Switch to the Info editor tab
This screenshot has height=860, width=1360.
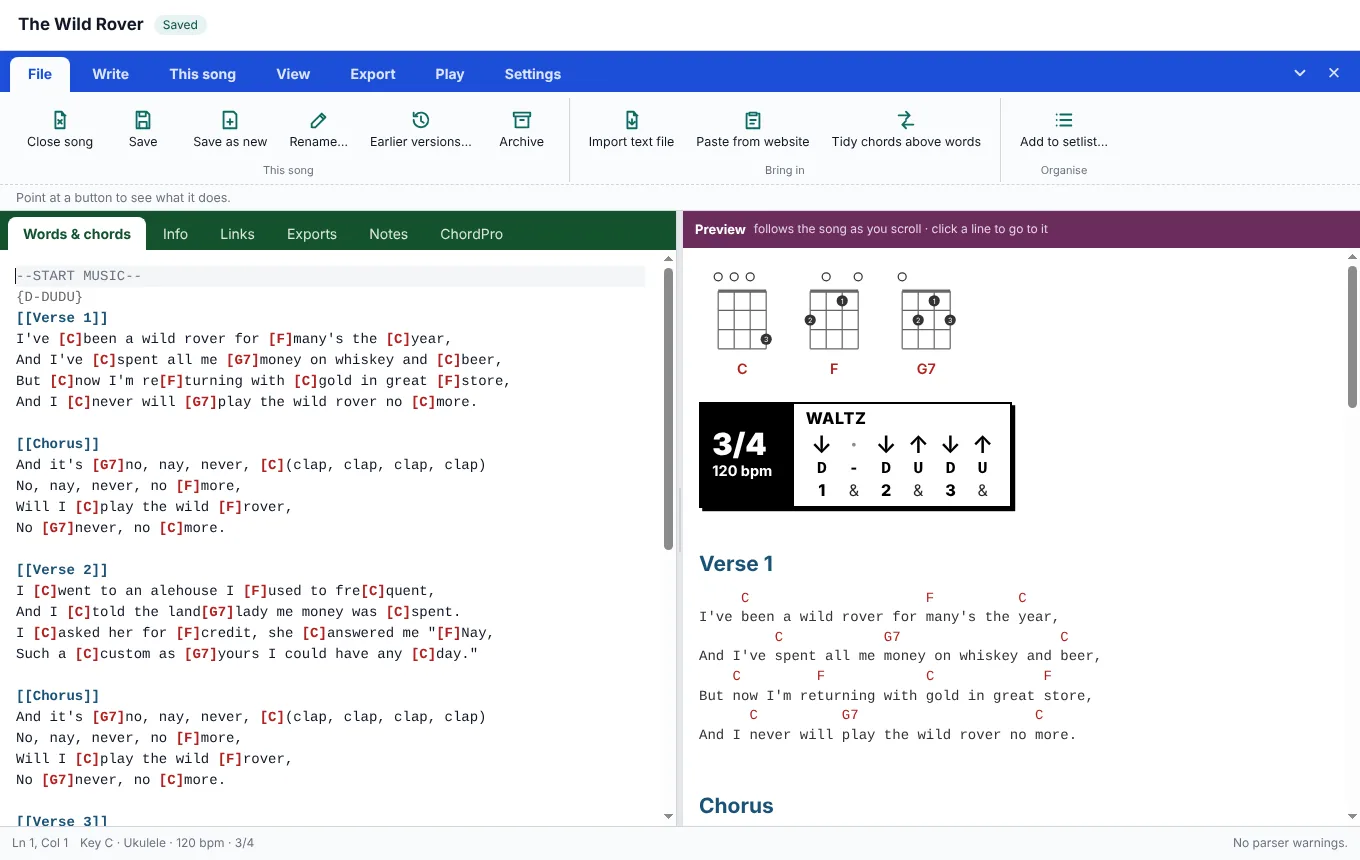point(175,234)
